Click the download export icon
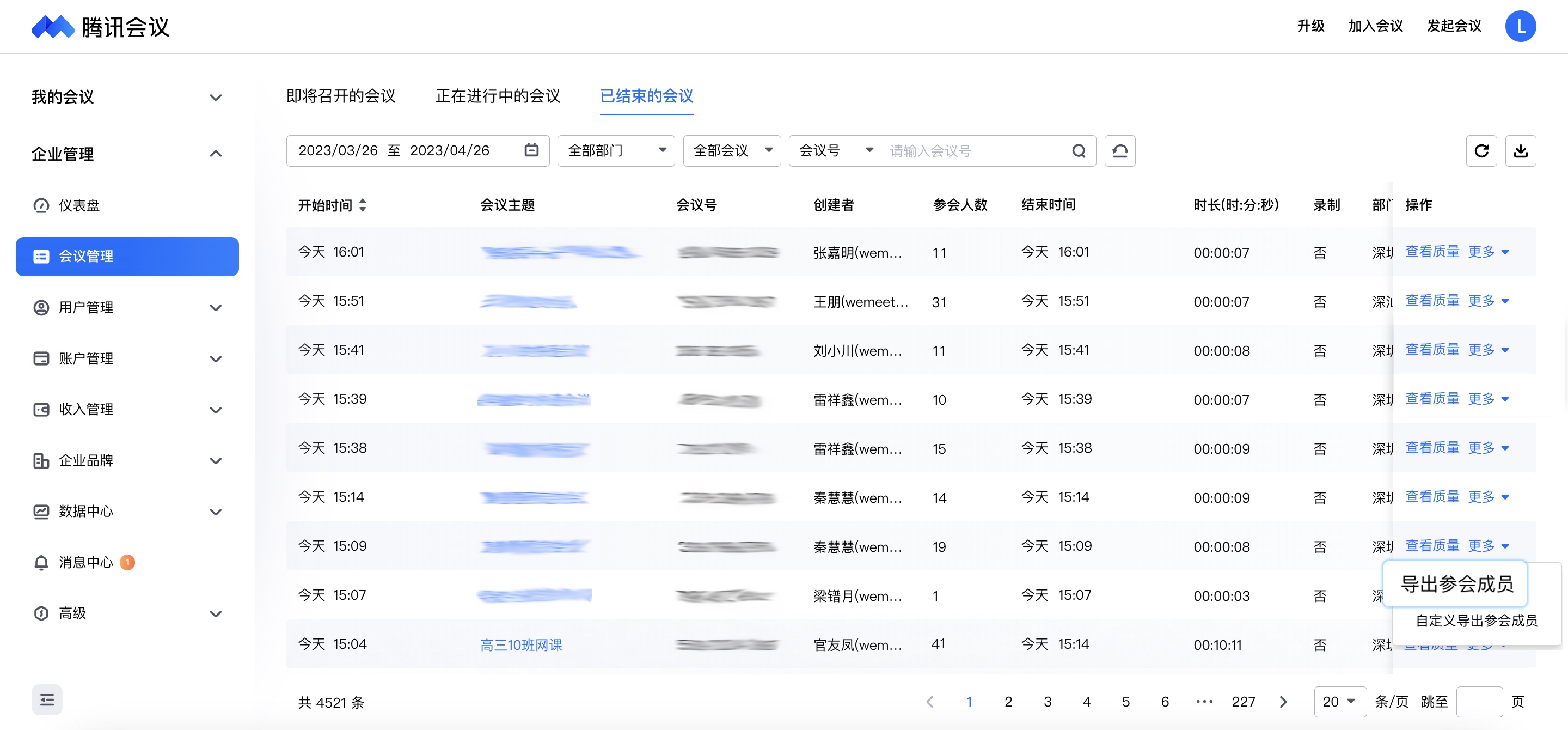The image size is (1568, 730). pos(1521,151)
